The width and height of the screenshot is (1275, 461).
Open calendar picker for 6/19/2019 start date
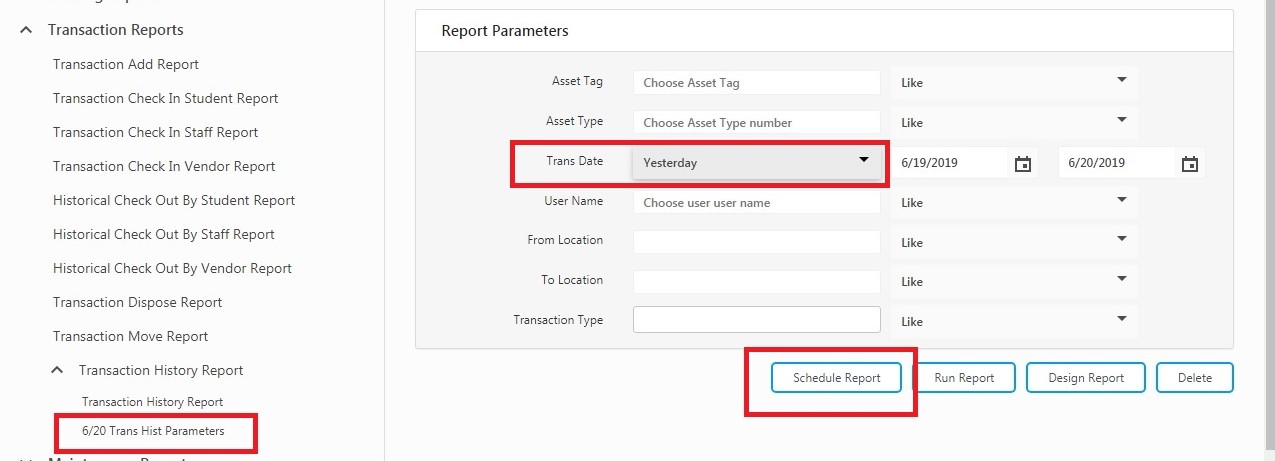pos(1022,164)
